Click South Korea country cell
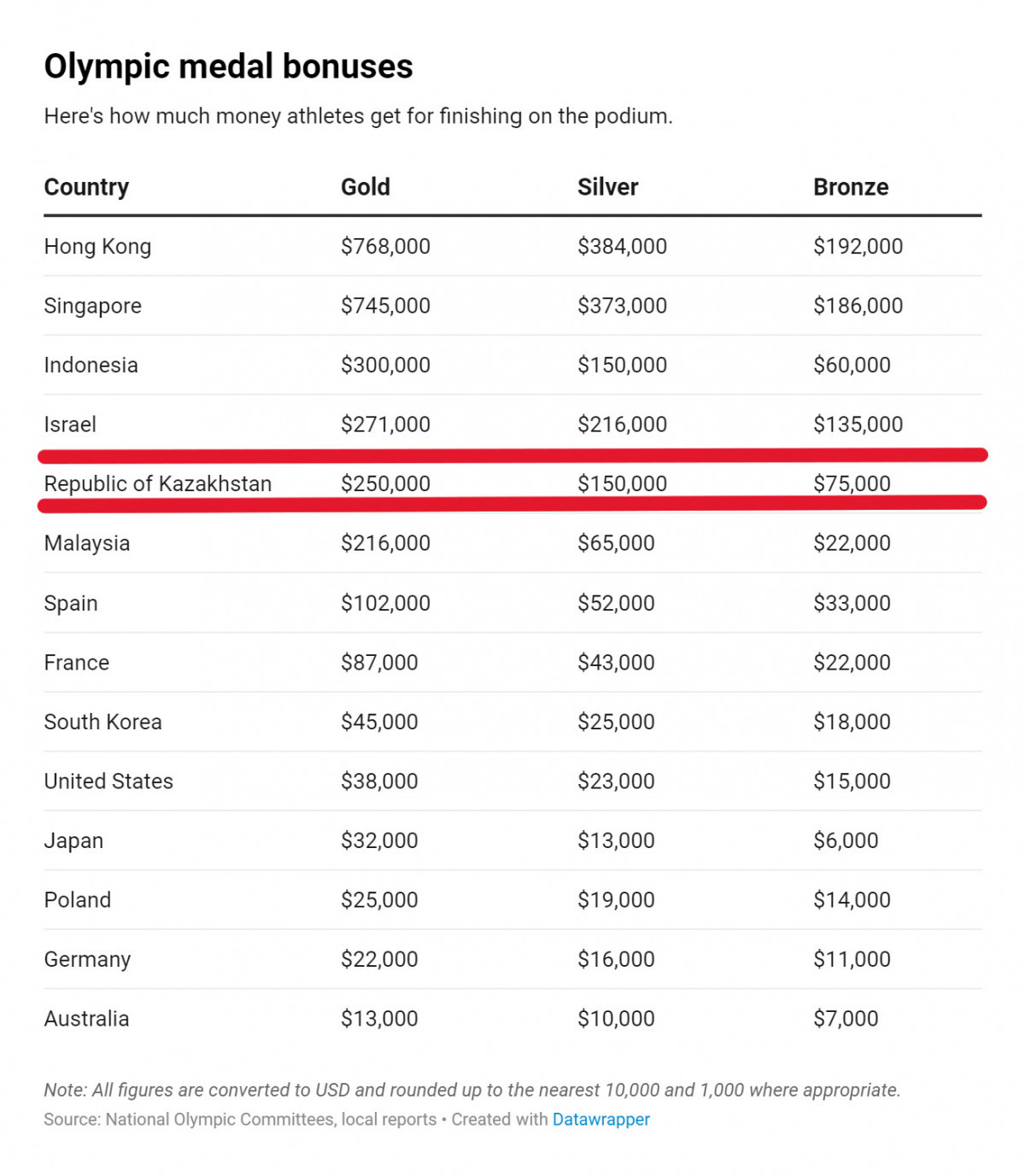The width and height of the screenshot is (1025, 1176). (x=102, y=722)
